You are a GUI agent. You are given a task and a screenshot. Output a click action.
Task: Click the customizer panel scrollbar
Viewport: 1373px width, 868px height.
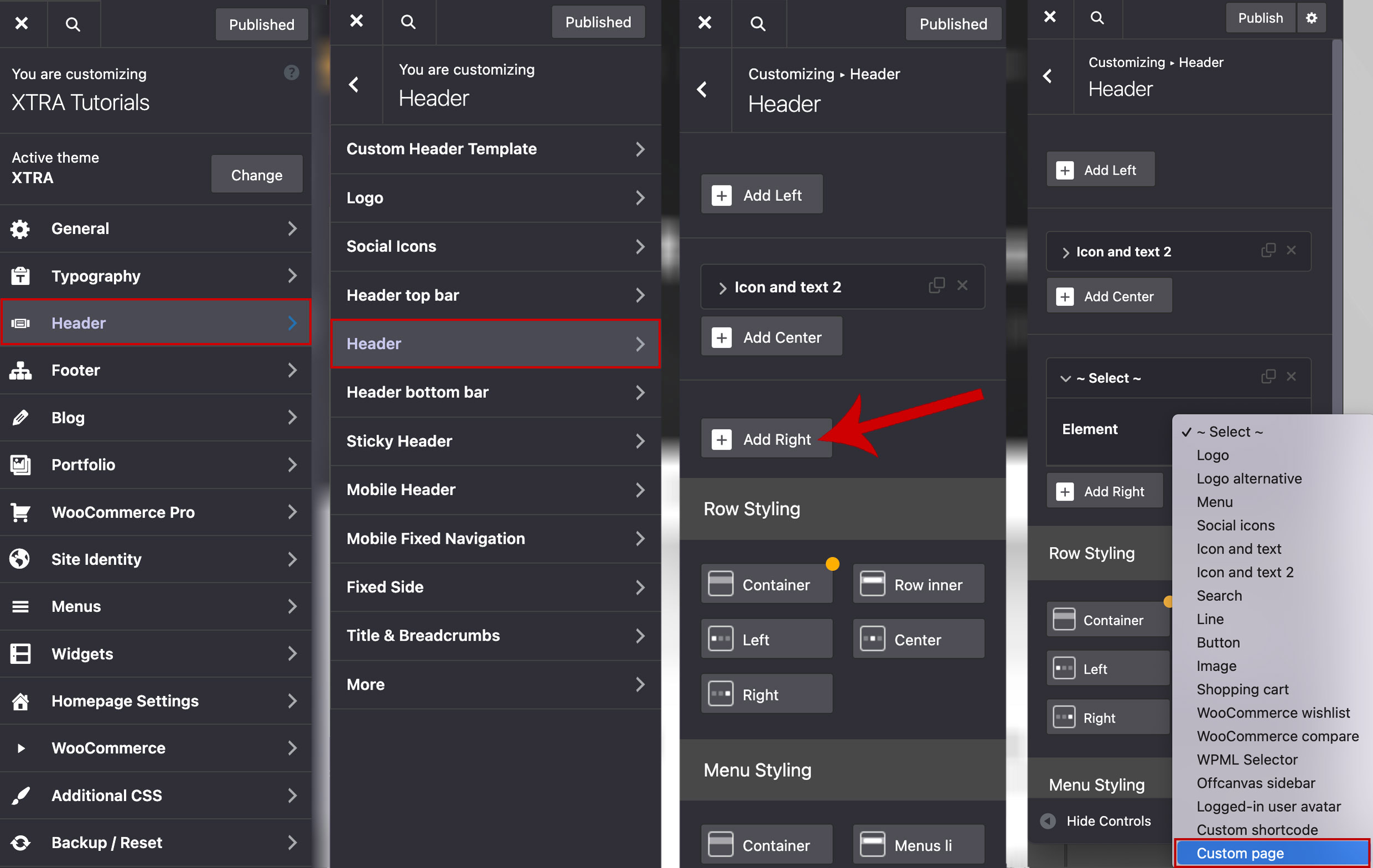click(x=1336, y=228)
